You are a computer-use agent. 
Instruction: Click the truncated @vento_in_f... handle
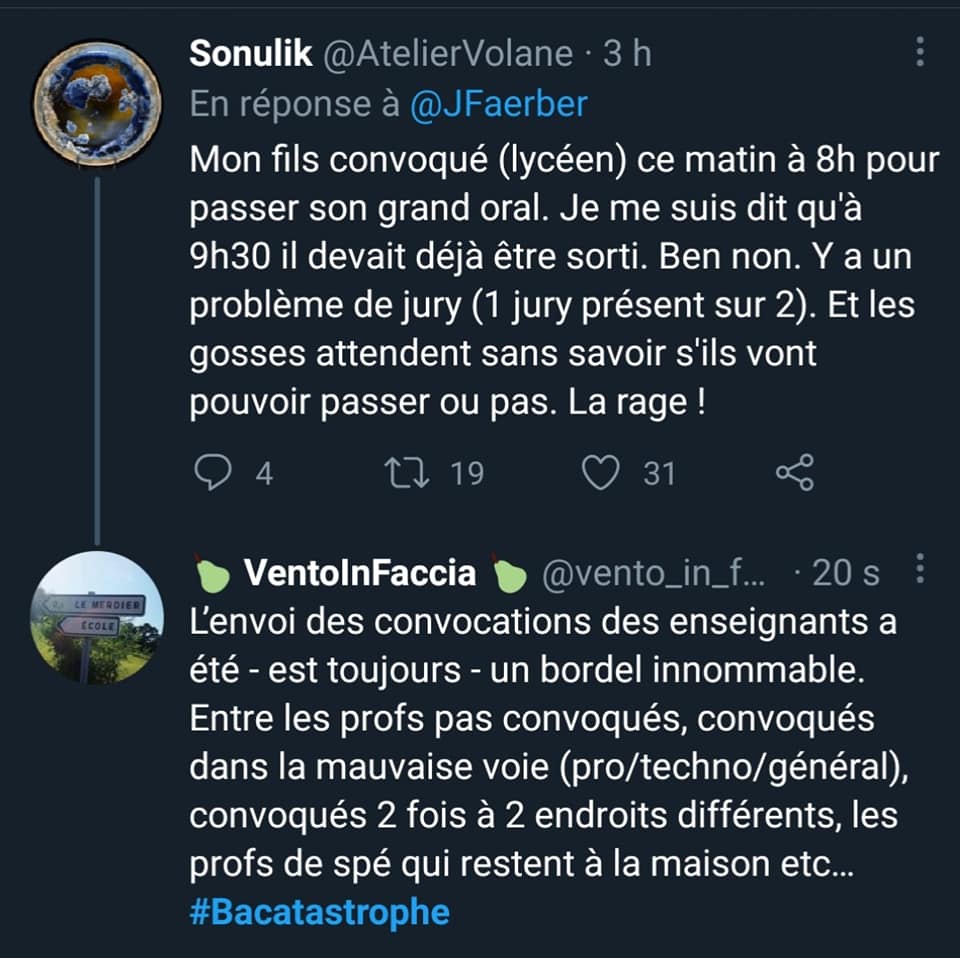point(654,573)
